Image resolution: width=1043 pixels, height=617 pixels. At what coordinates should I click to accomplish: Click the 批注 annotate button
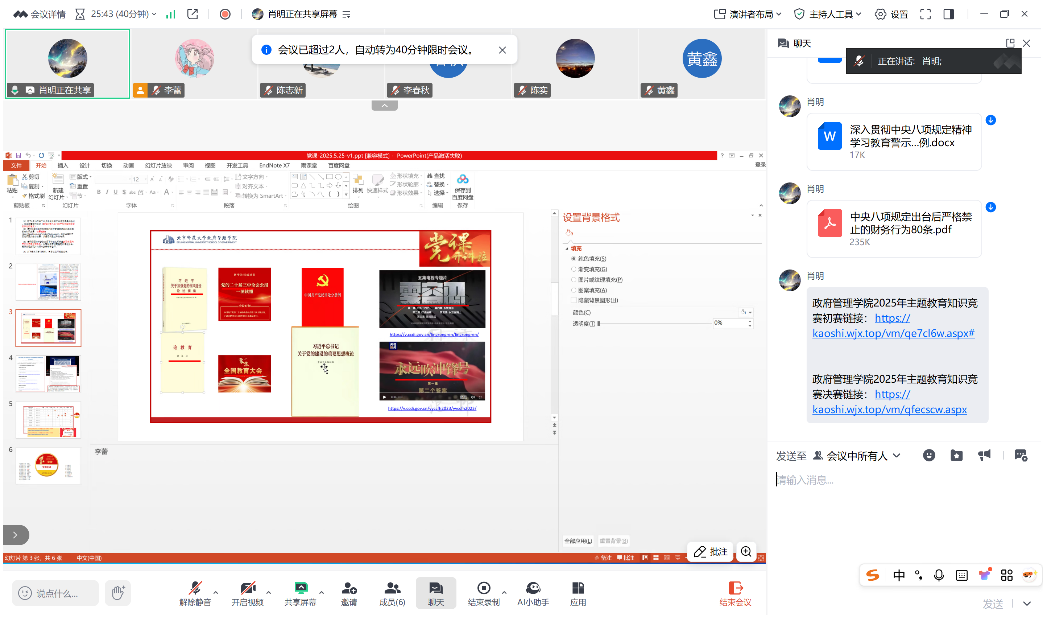coord(711,552)
